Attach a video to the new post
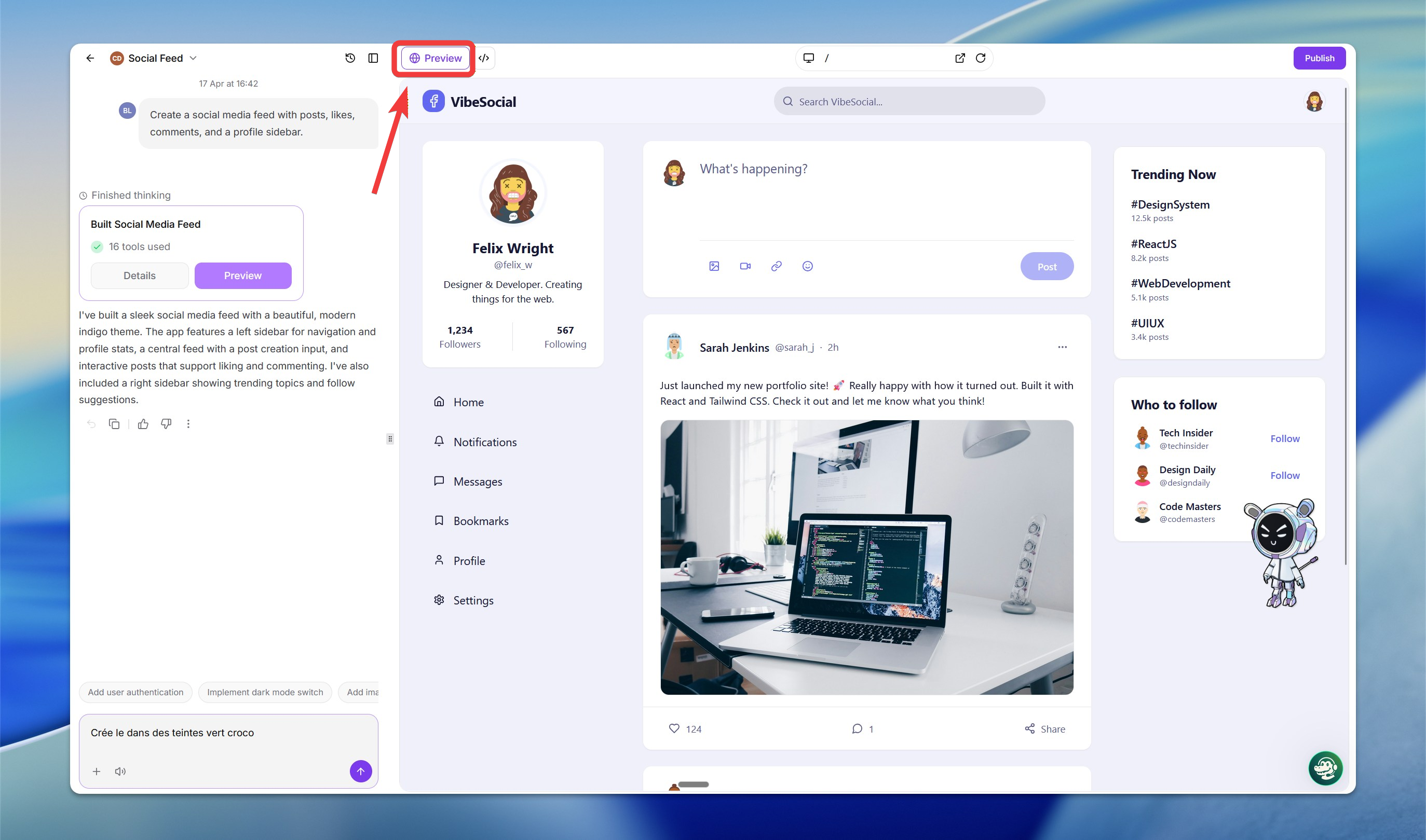 tap(745, 266)
